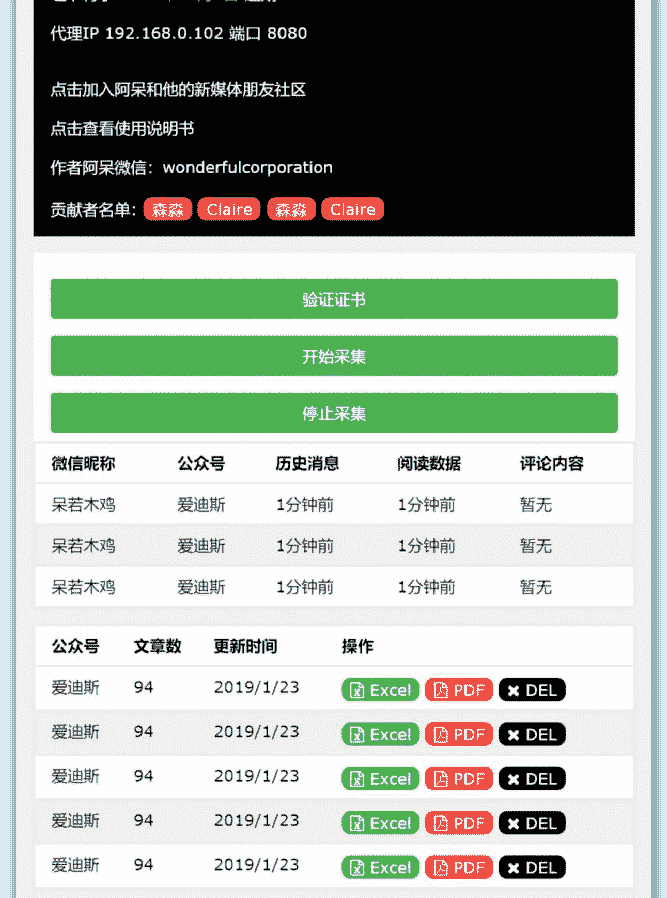Viewport: 667px width, 898px height.
Task: Download PDF for third 爱迪斯 row
Action: [x=459, y=779]
